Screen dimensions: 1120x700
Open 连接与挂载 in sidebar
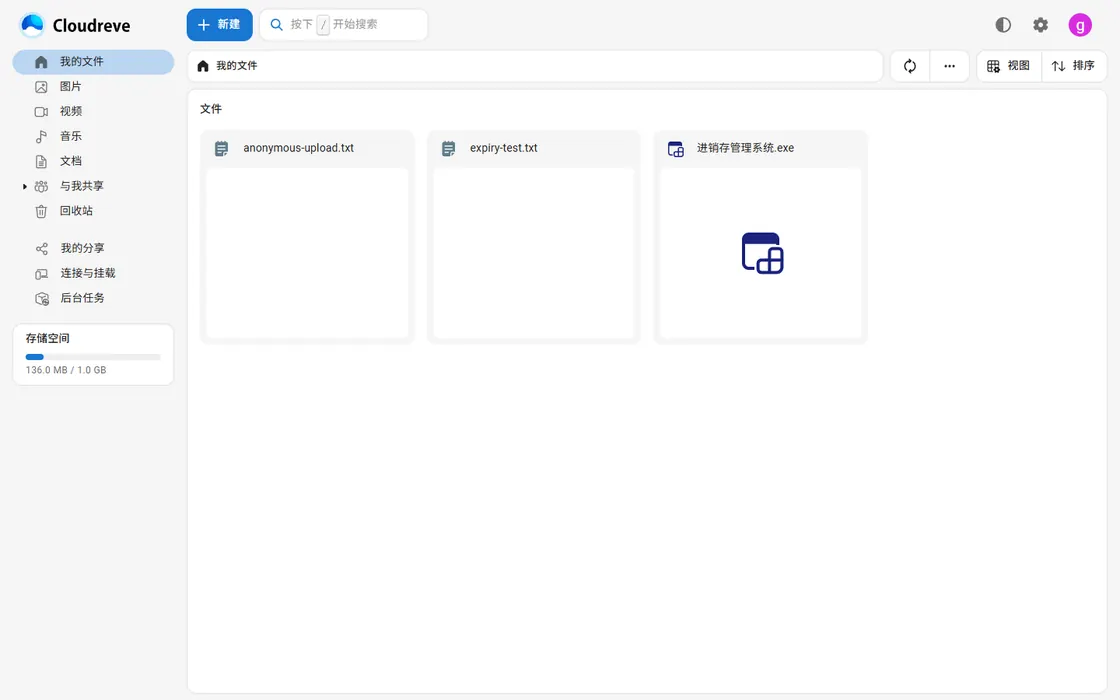94,274
